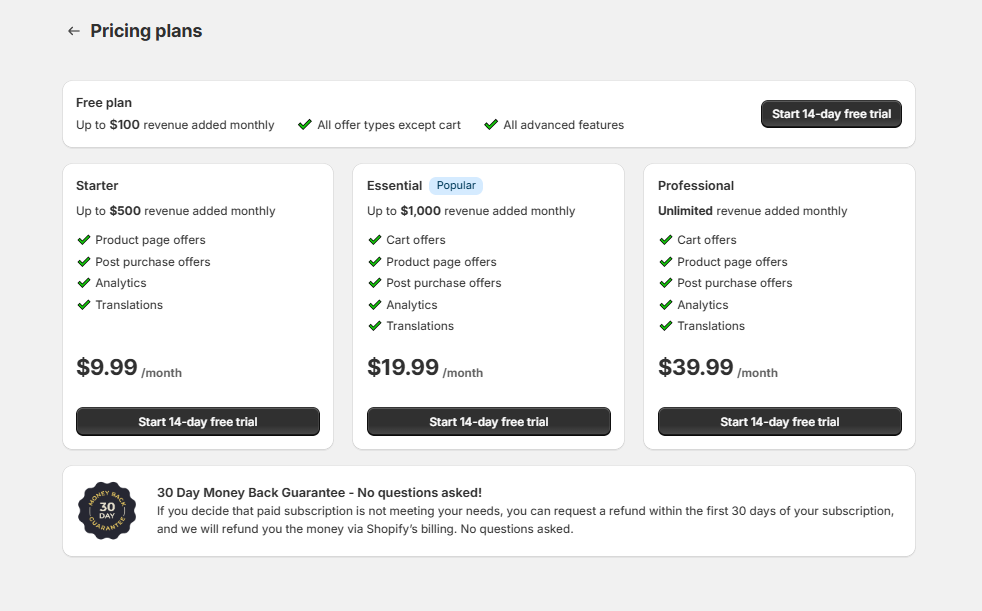The image size is (982, 611).
Task: Click the $9.99 /month Starter price
Action: 128,368
